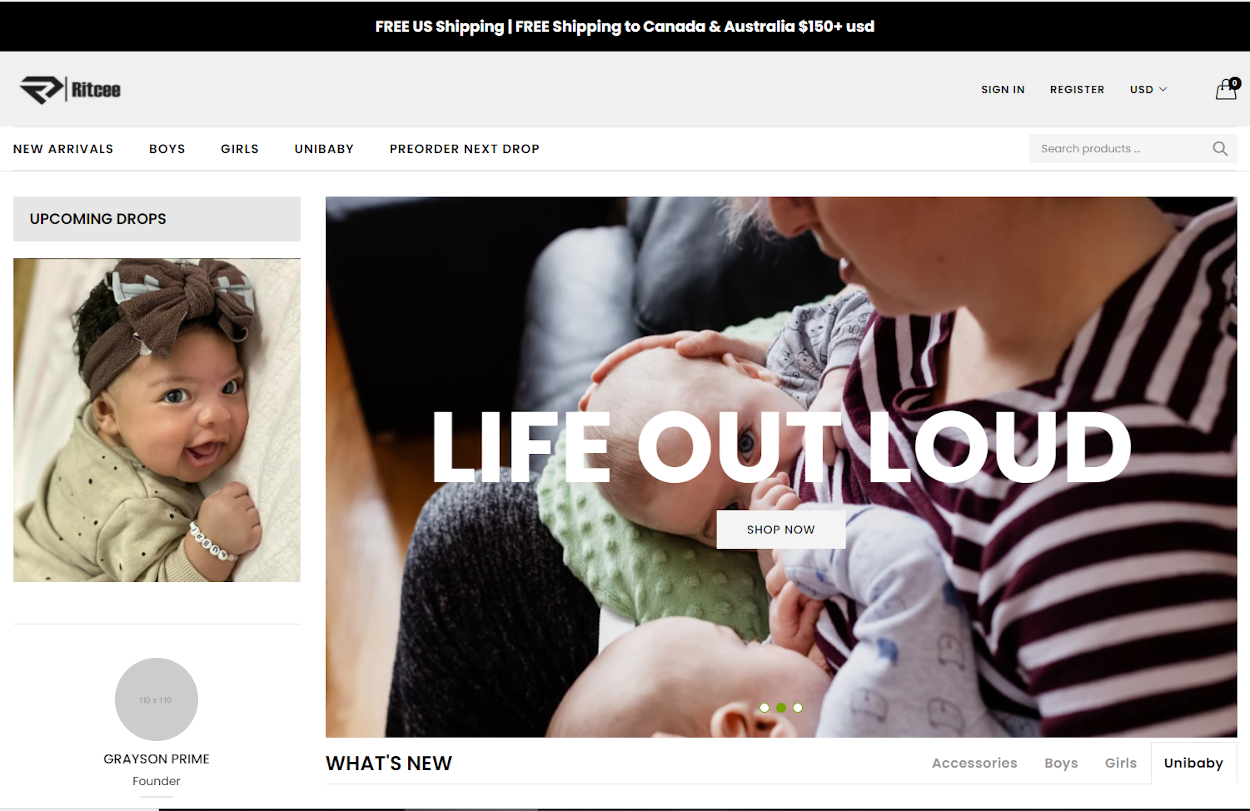This screenshot has height=811, width=1250.
Task: Select the active green carousel dot
Action: 781,708
